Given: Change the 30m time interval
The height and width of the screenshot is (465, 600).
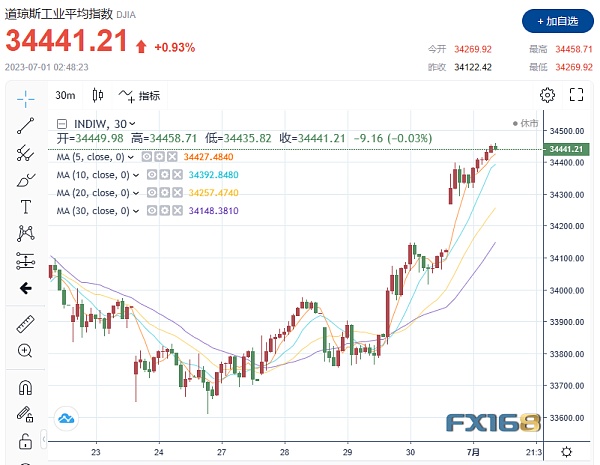Looking at the screenshot, I should tap(65, 95).
